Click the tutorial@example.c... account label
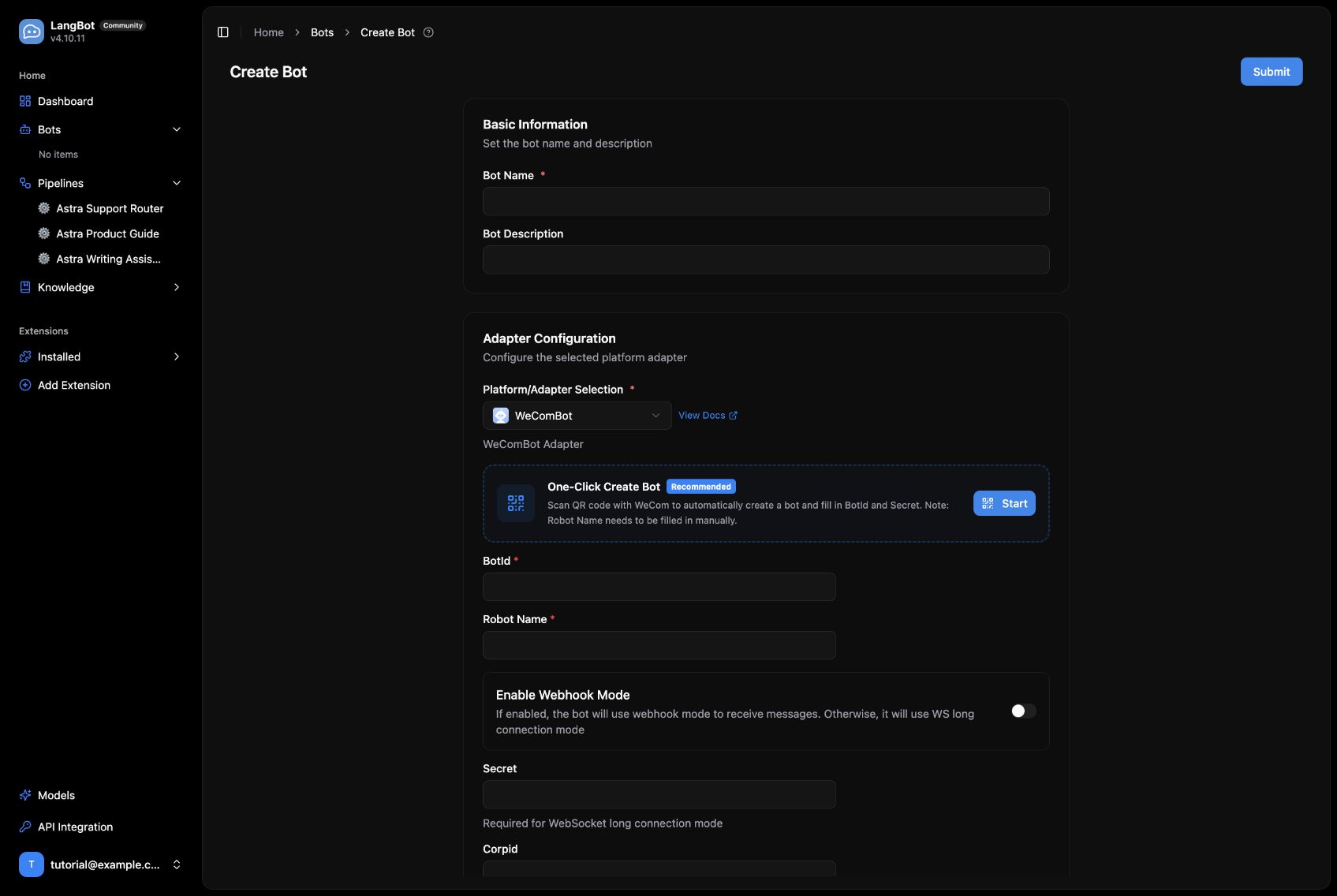This screenshot has width=1337, height=896. pos(105,864)
